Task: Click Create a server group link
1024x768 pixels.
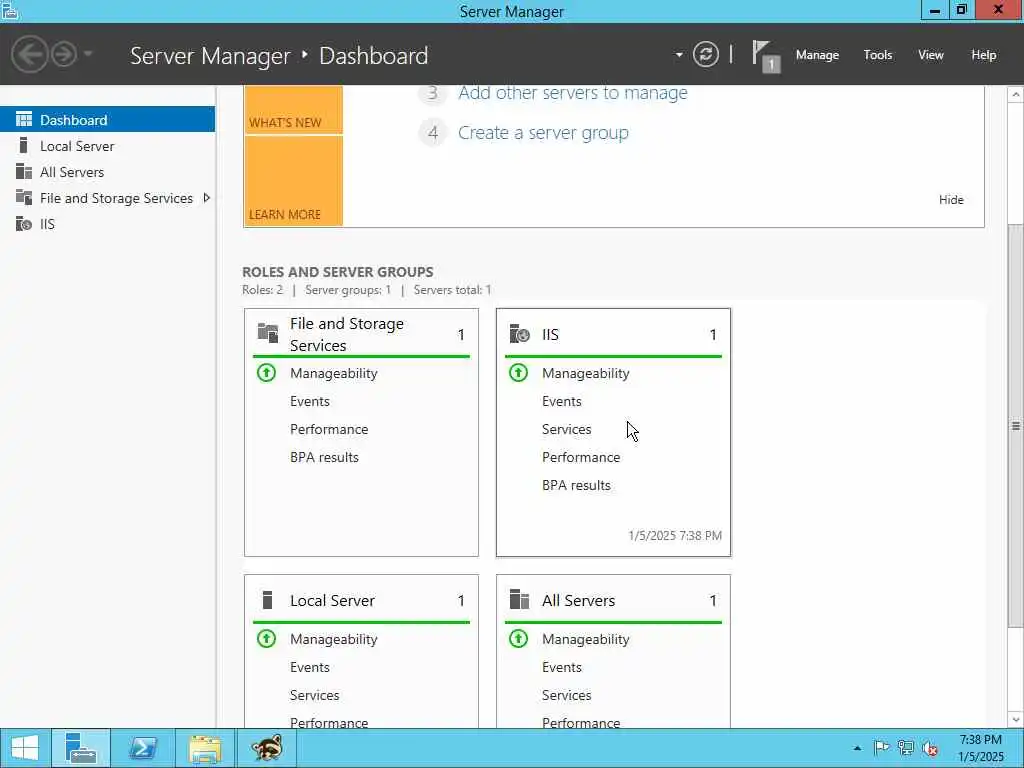Action: click(x=543, y=133)
